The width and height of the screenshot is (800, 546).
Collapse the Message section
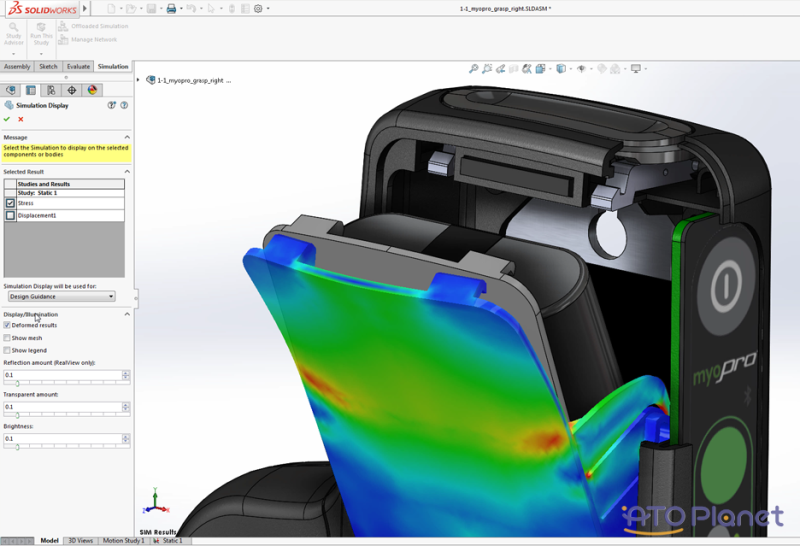127,137
